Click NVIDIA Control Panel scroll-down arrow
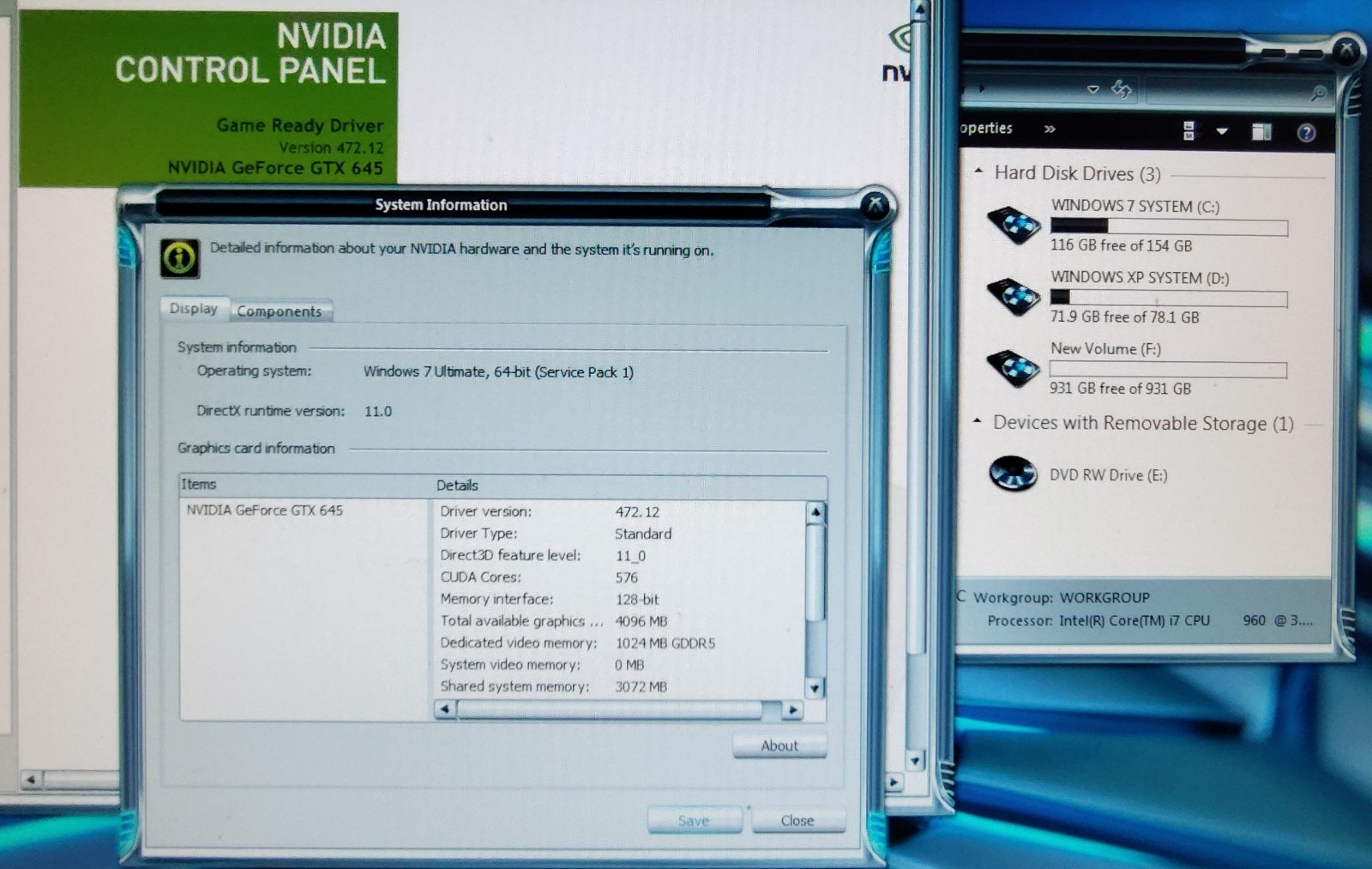Screen dimensions: 1372x869 click(916, 760)
